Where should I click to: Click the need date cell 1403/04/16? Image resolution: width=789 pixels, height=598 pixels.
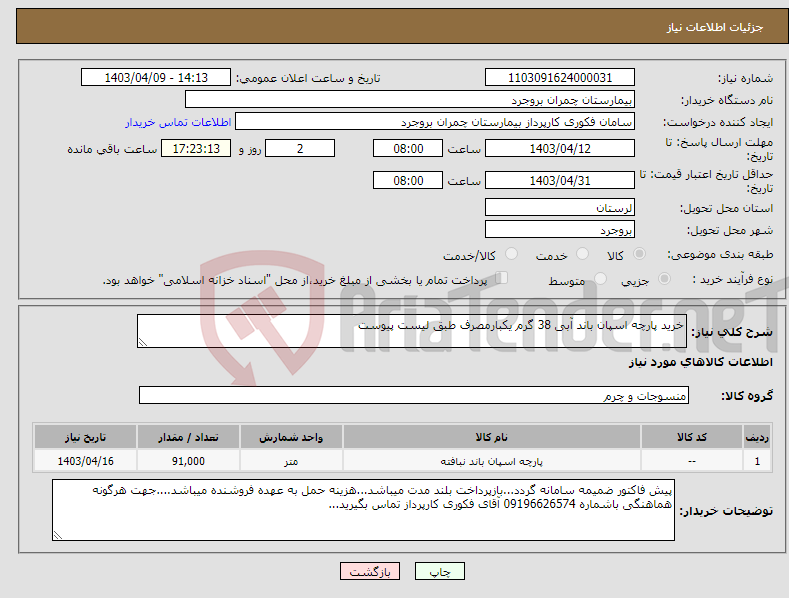(86, 461)
